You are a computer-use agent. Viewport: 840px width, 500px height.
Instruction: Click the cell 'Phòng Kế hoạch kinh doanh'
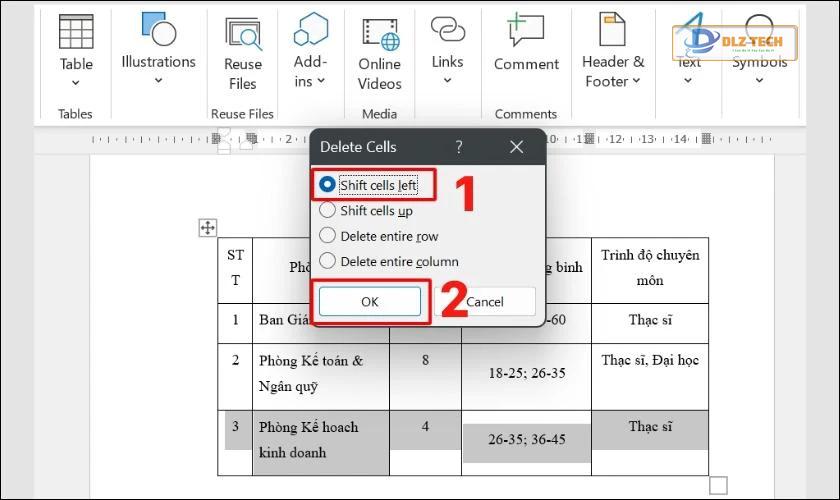click(x=320, y=443)
